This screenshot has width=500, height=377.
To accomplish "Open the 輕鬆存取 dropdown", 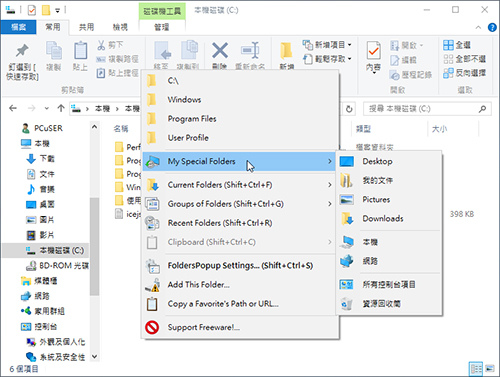I will pyautogui.click(x=327, y=59).
